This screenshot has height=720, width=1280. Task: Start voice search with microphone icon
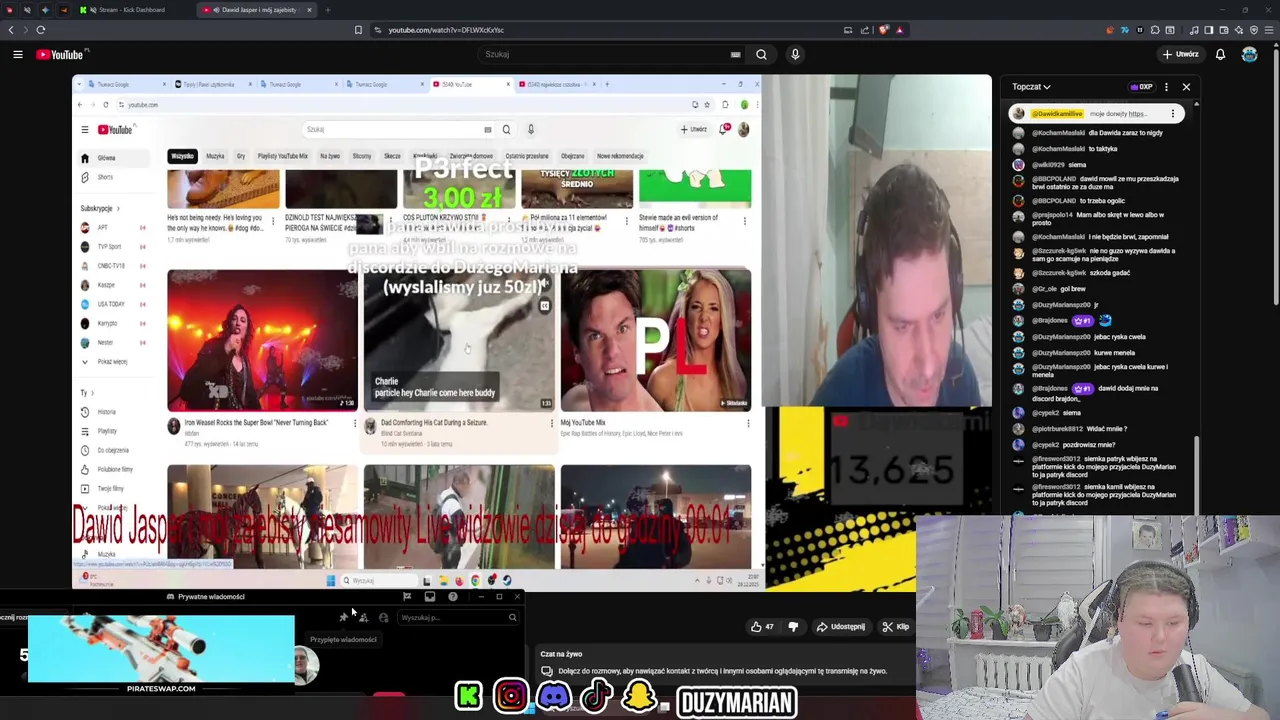795,54
